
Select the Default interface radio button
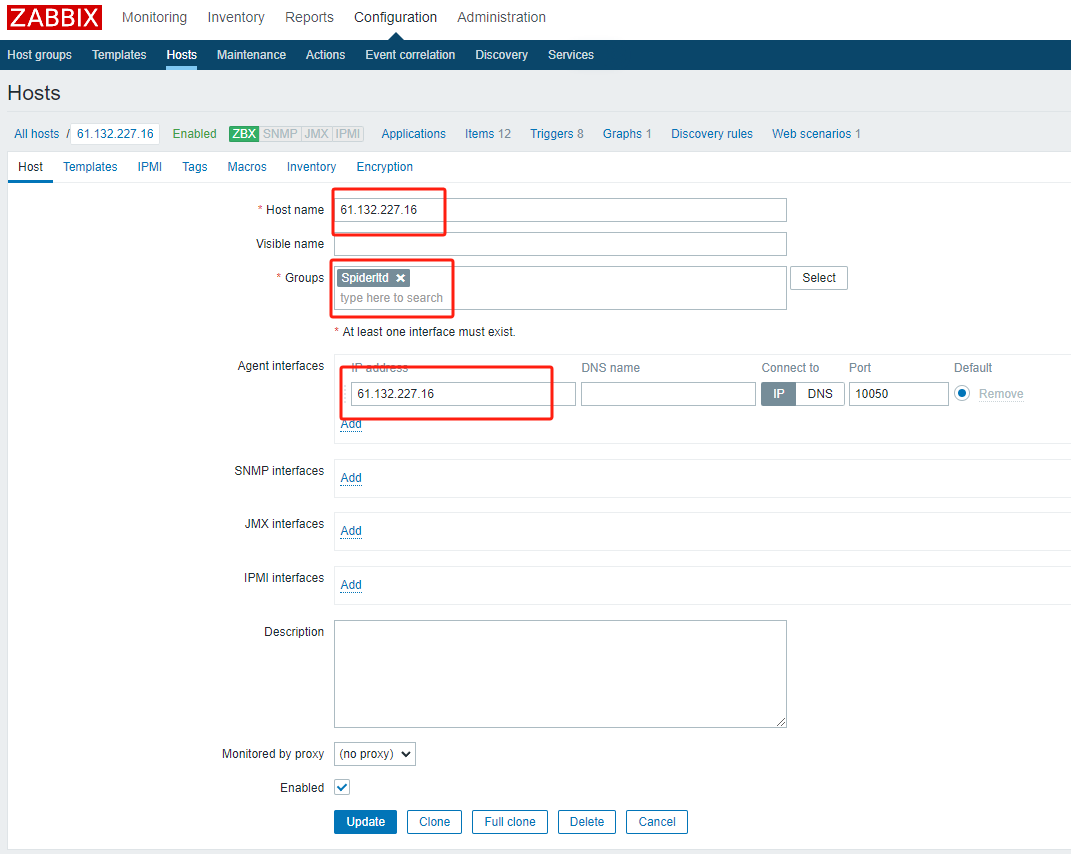point(962,394)
